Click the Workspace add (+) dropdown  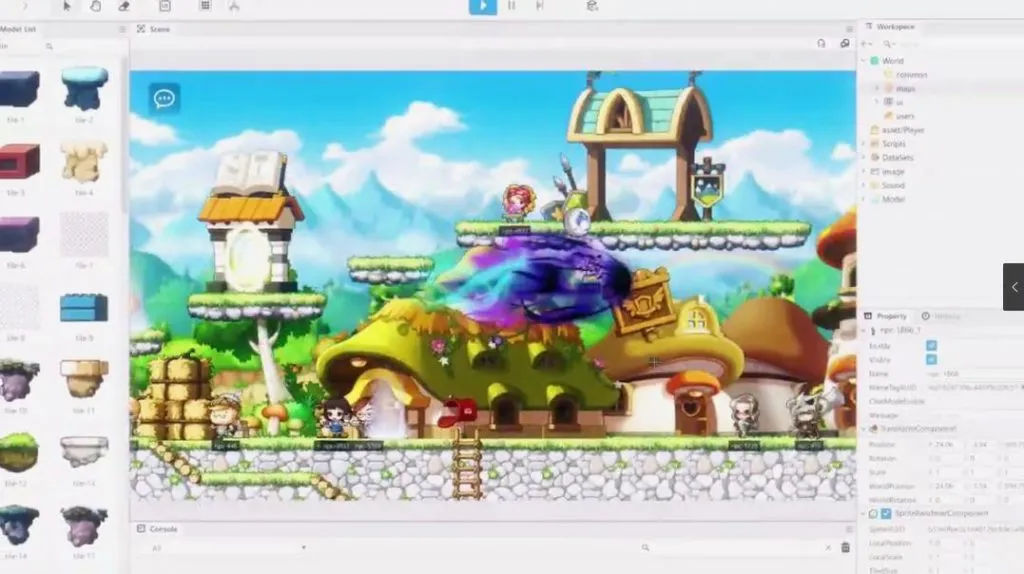click(867, 44)
